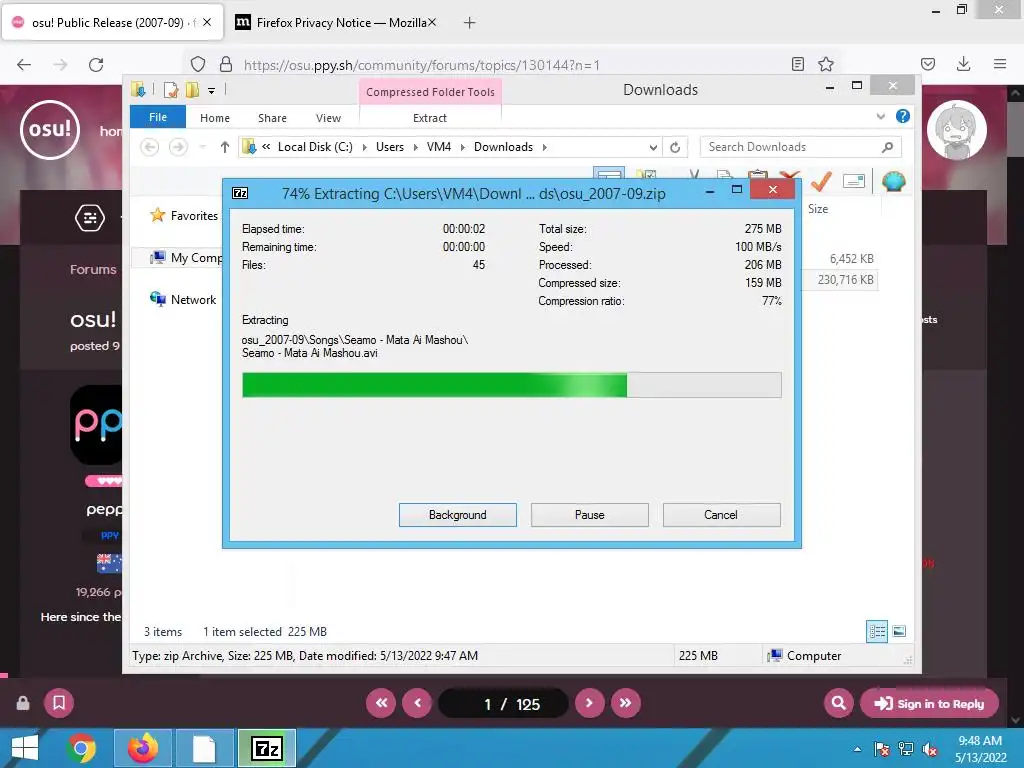Go back in Firefox
Viewport: 1024px width, 768px height.
(x=24, y=64)
